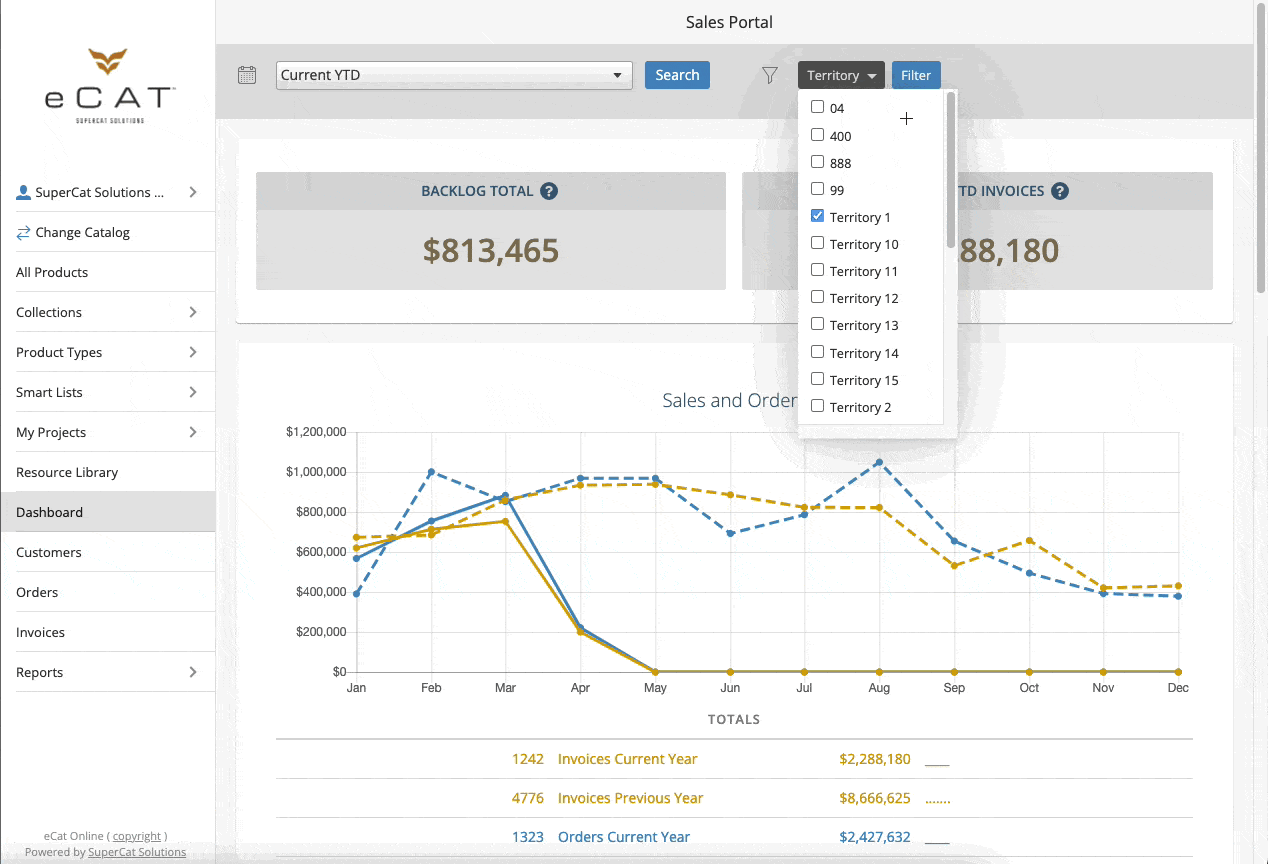Expand the Smart Lists submenu chevron
Screen dimensions: 1268x864
[193, 392]
